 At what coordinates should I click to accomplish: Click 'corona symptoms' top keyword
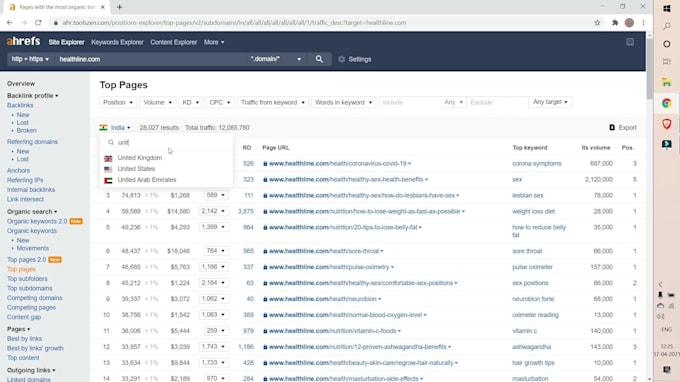(x=536, y=163)
